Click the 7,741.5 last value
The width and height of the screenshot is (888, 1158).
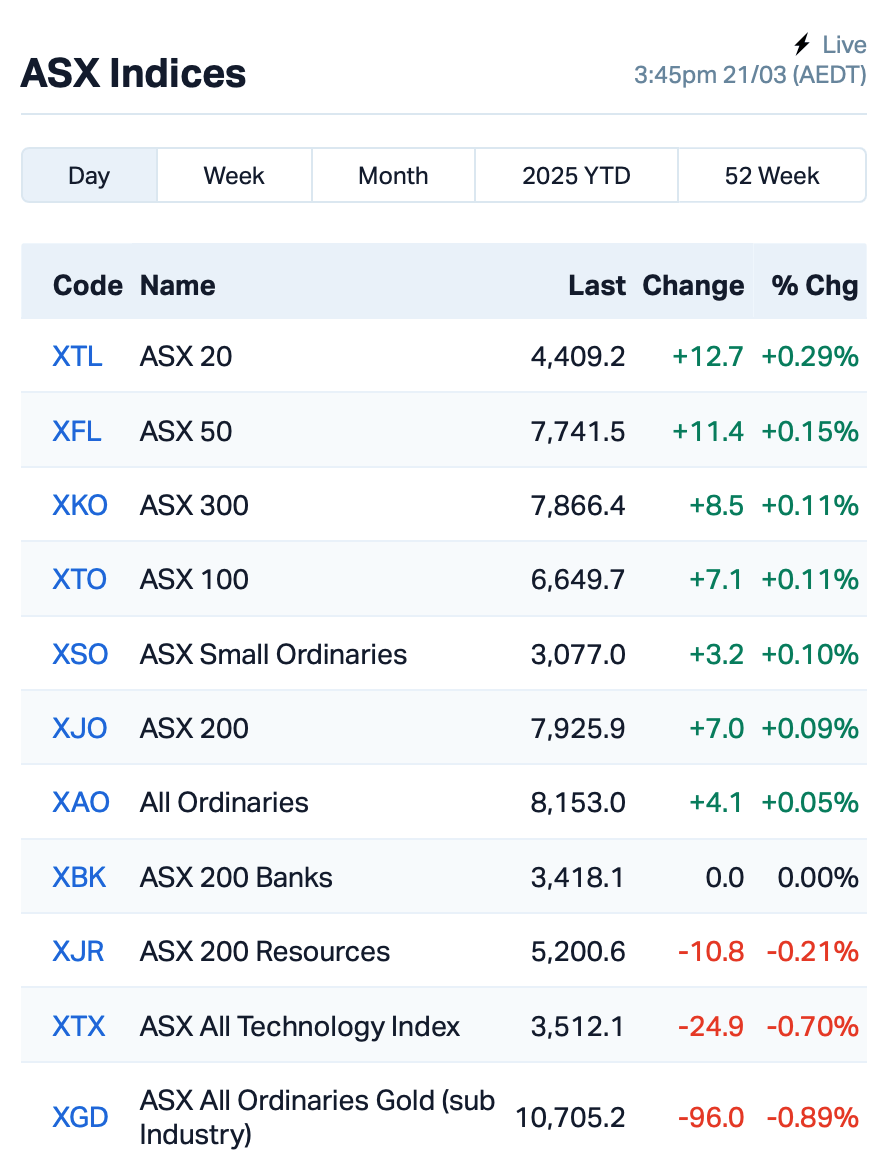(x=578, y=431)
